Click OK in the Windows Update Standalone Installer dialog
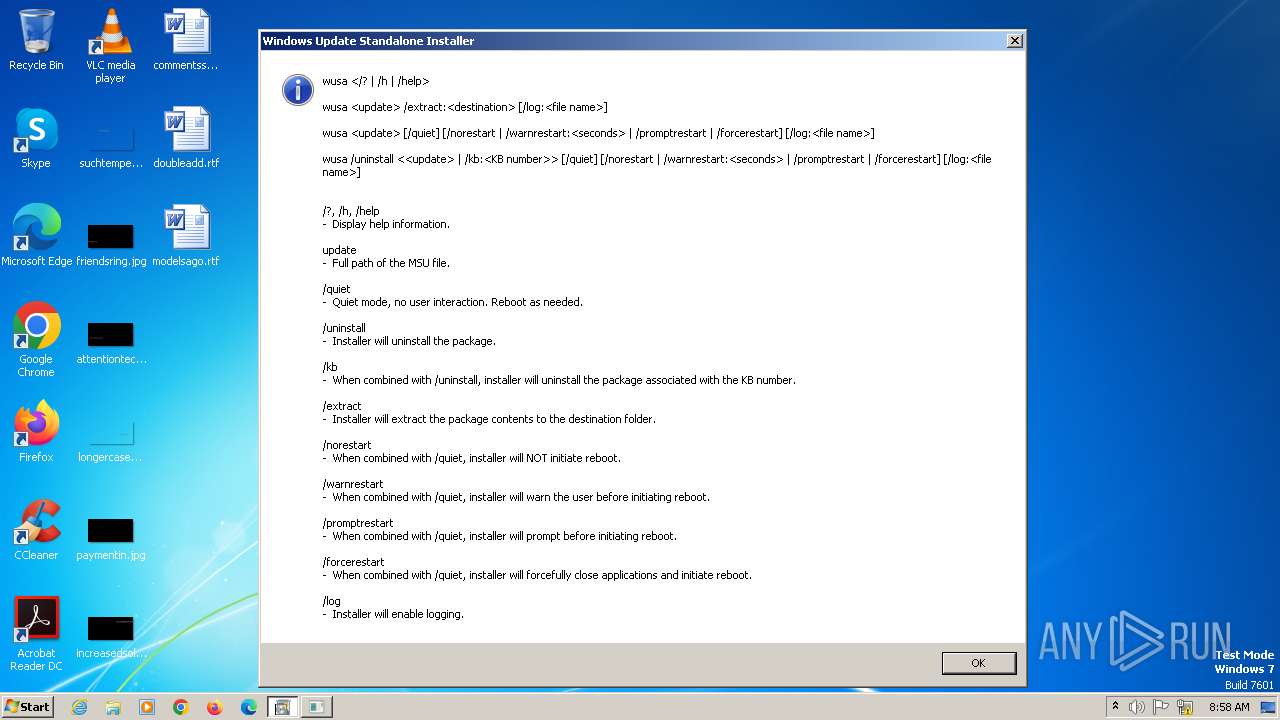 coord(978,663)
